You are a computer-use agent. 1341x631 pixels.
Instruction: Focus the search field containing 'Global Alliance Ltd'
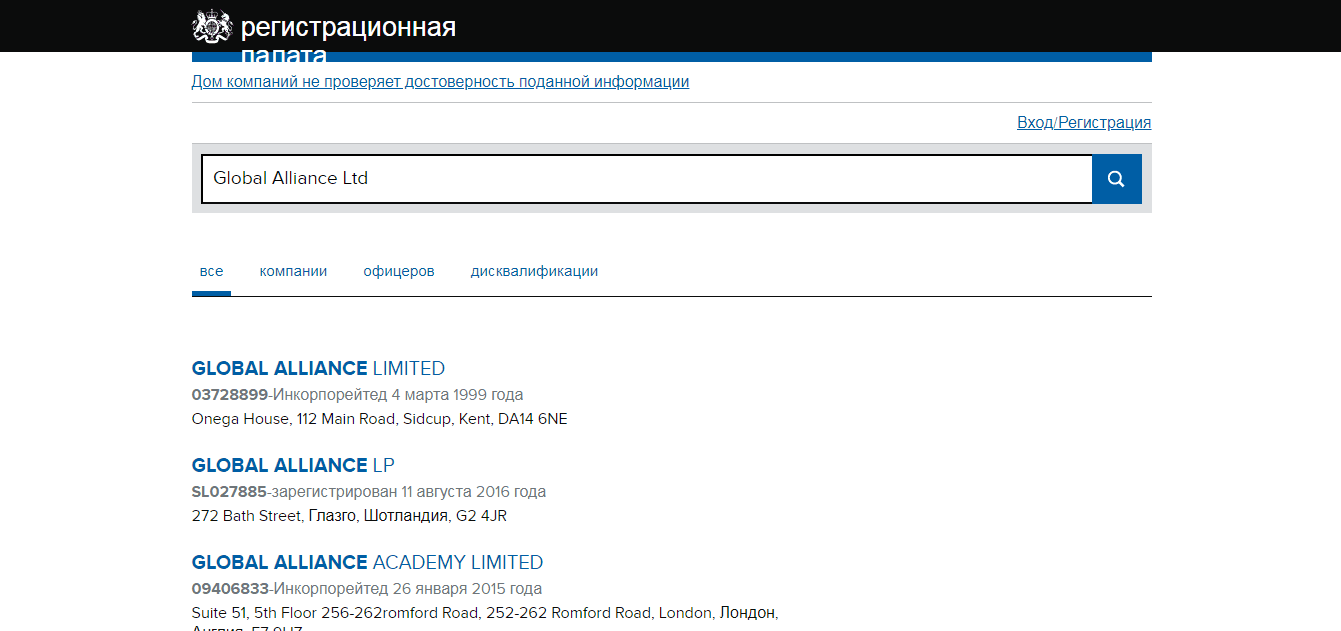(646, 179)
